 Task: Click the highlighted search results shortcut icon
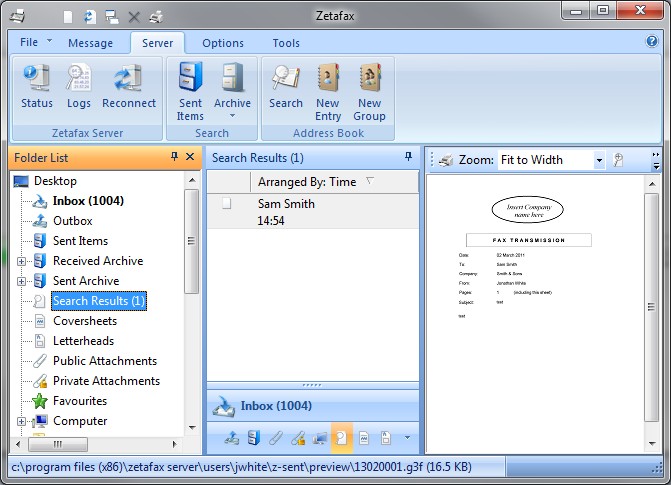coord(341,438)
